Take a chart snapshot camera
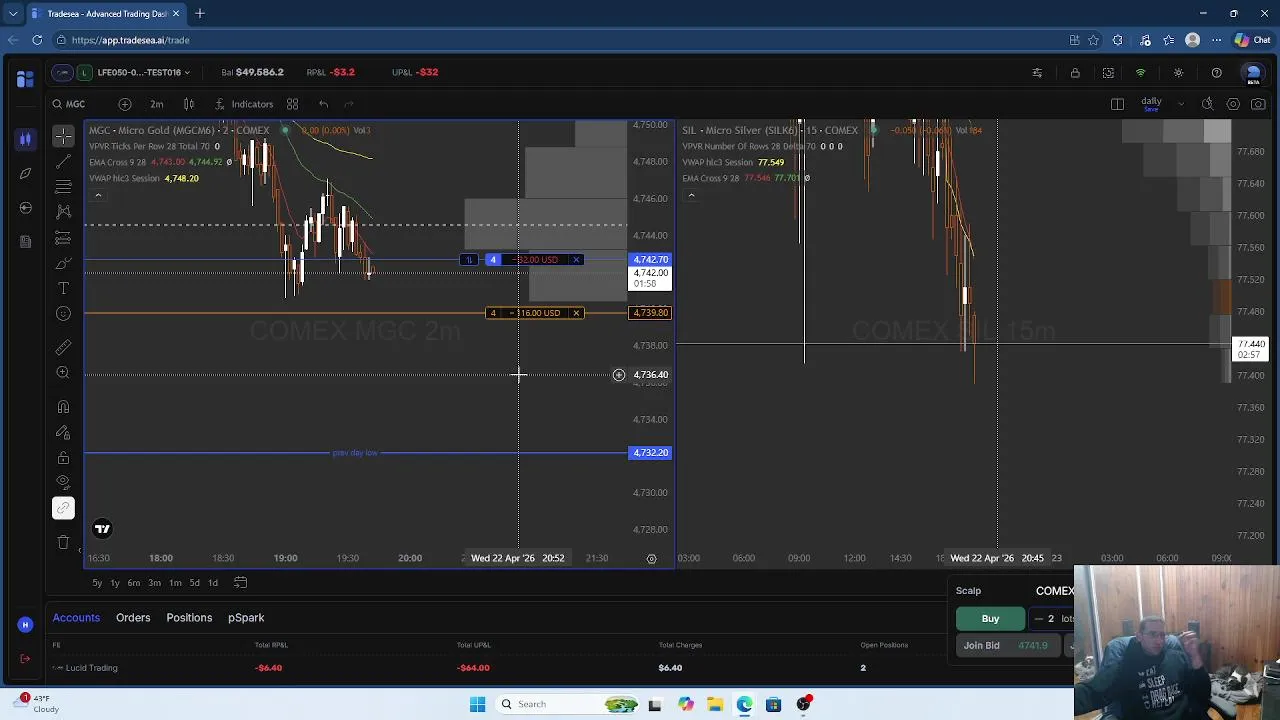Image resolution: width=1280 pixels, height=720 pixels. pos(1259,104)
